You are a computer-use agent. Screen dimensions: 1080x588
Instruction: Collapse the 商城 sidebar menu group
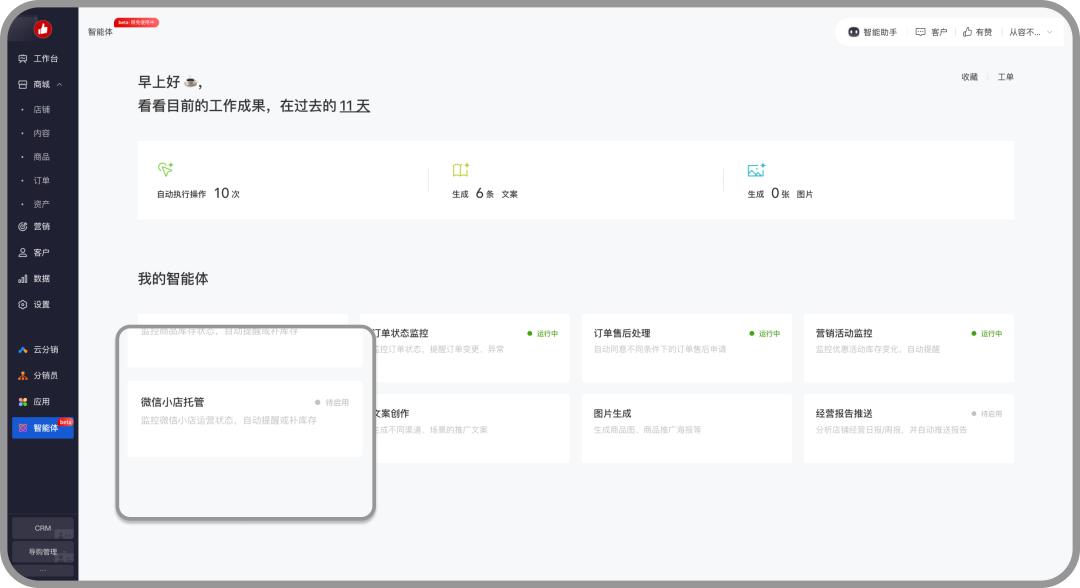coord(59,85)
